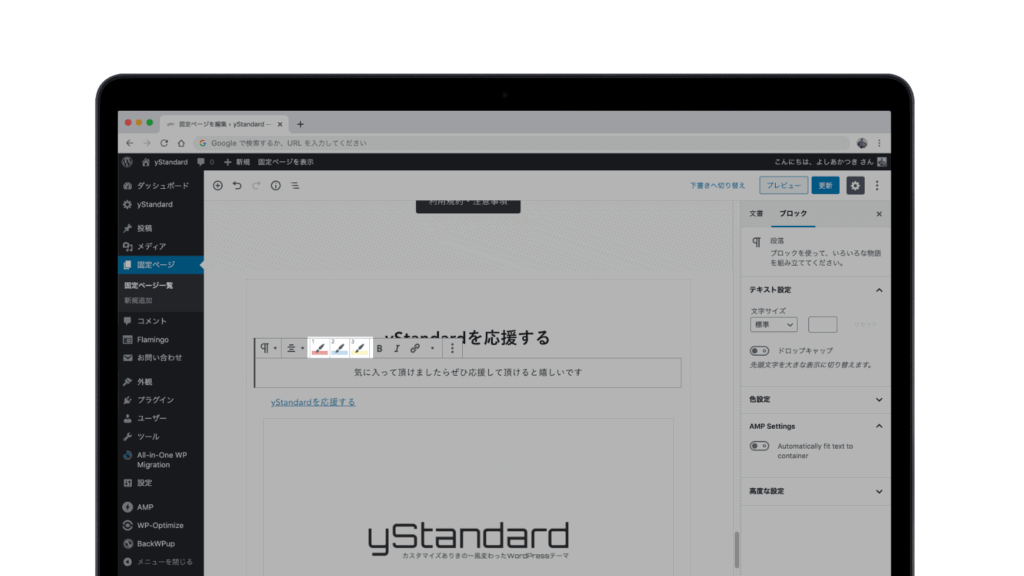The image size is (1024, 576).
Task: Switch the page to draft
Action: pos(717,185)
